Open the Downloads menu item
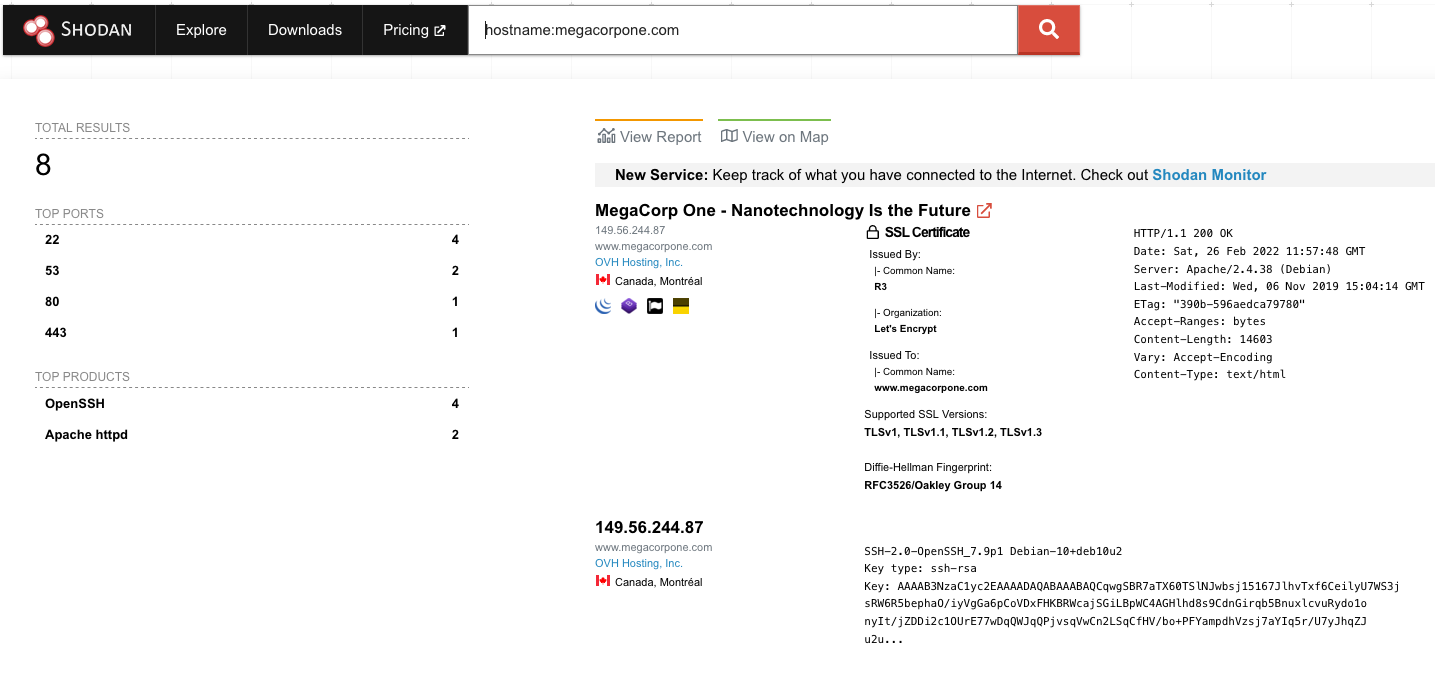Screen dimensions: 1435x675 coord(305,30)
